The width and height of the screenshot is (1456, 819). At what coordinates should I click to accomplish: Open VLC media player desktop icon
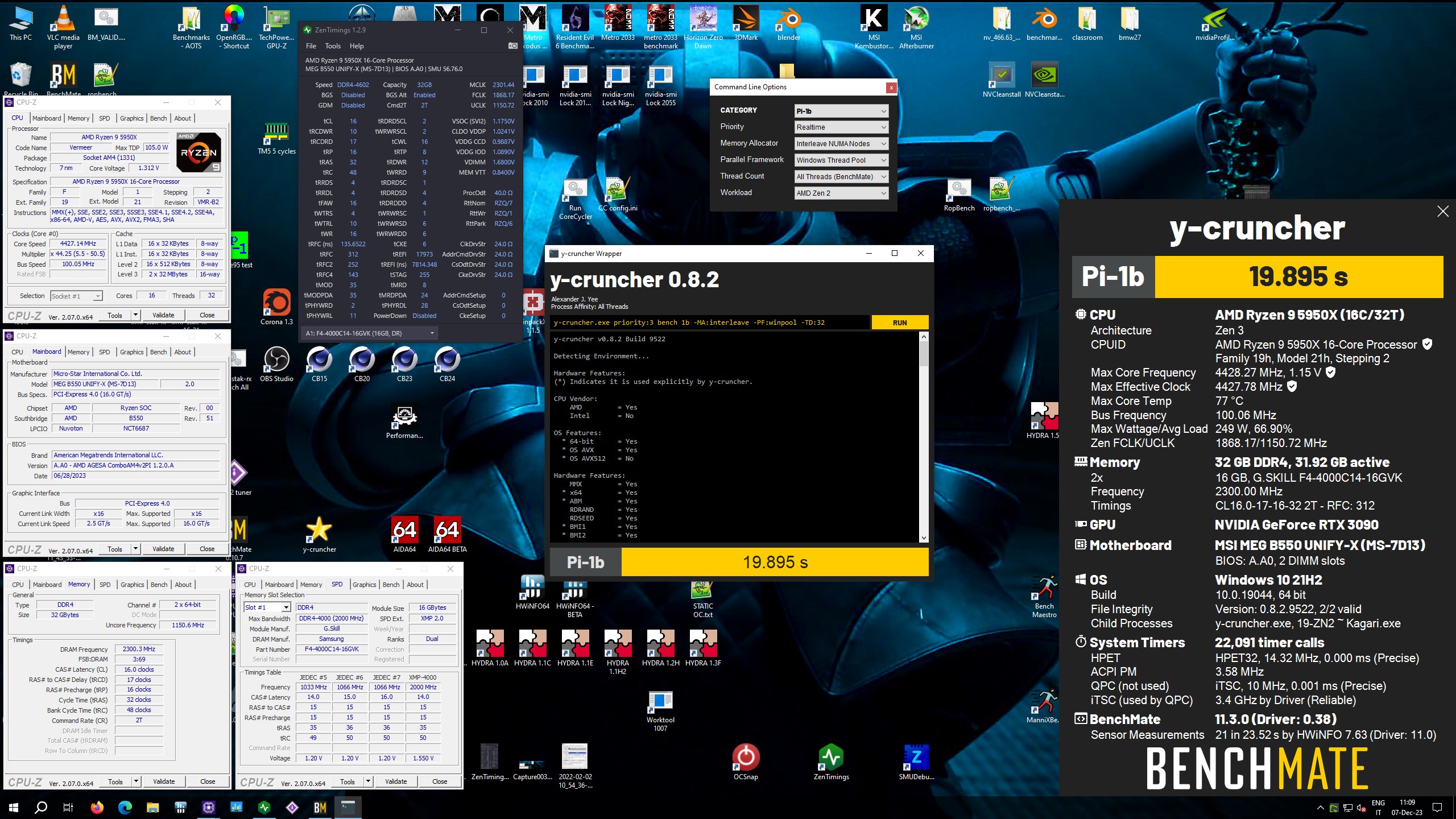click(x=63, y=27)
